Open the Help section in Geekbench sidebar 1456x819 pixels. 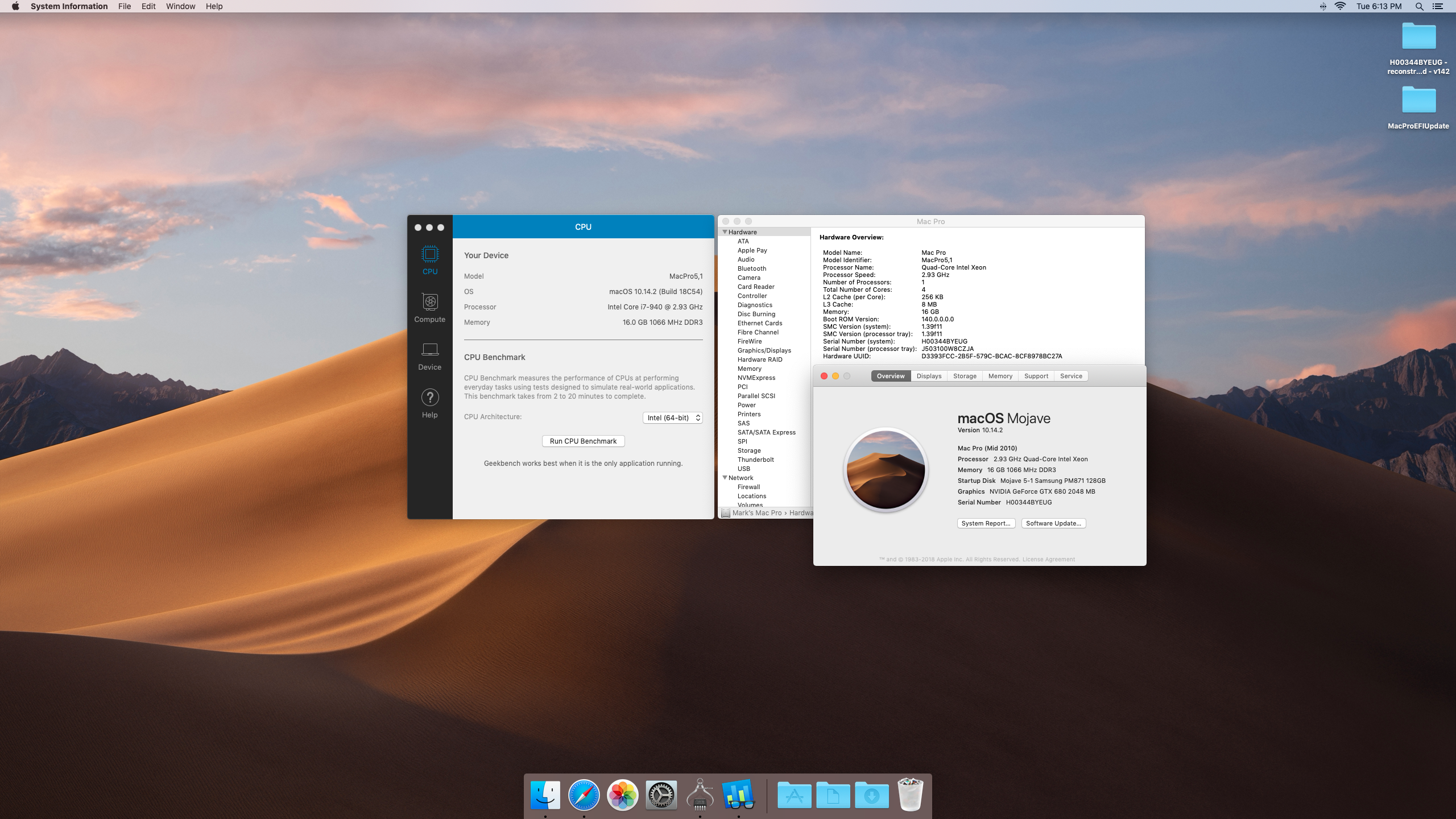430,403
